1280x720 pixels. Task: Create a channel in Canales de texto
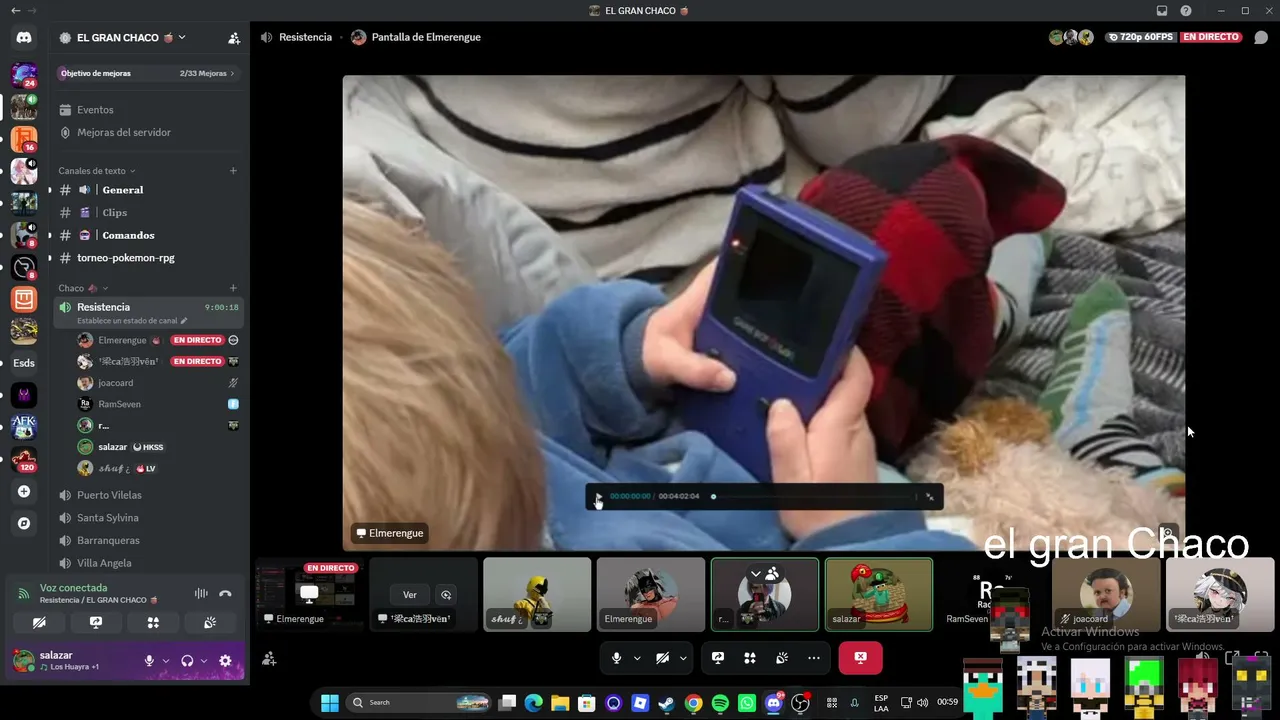point(233,171)
